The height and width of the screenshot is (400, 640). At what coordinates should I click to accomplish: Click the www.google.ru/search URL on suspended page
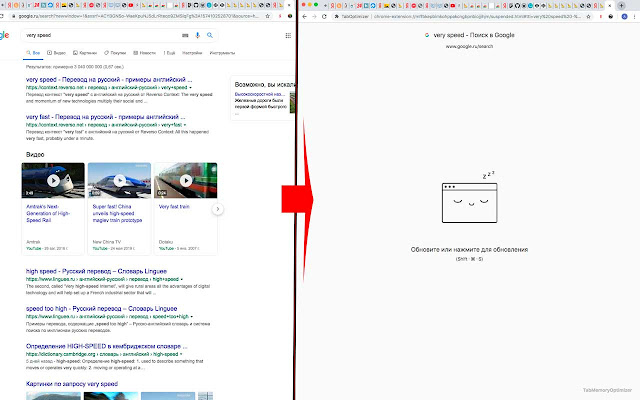[x=469, y=47]
